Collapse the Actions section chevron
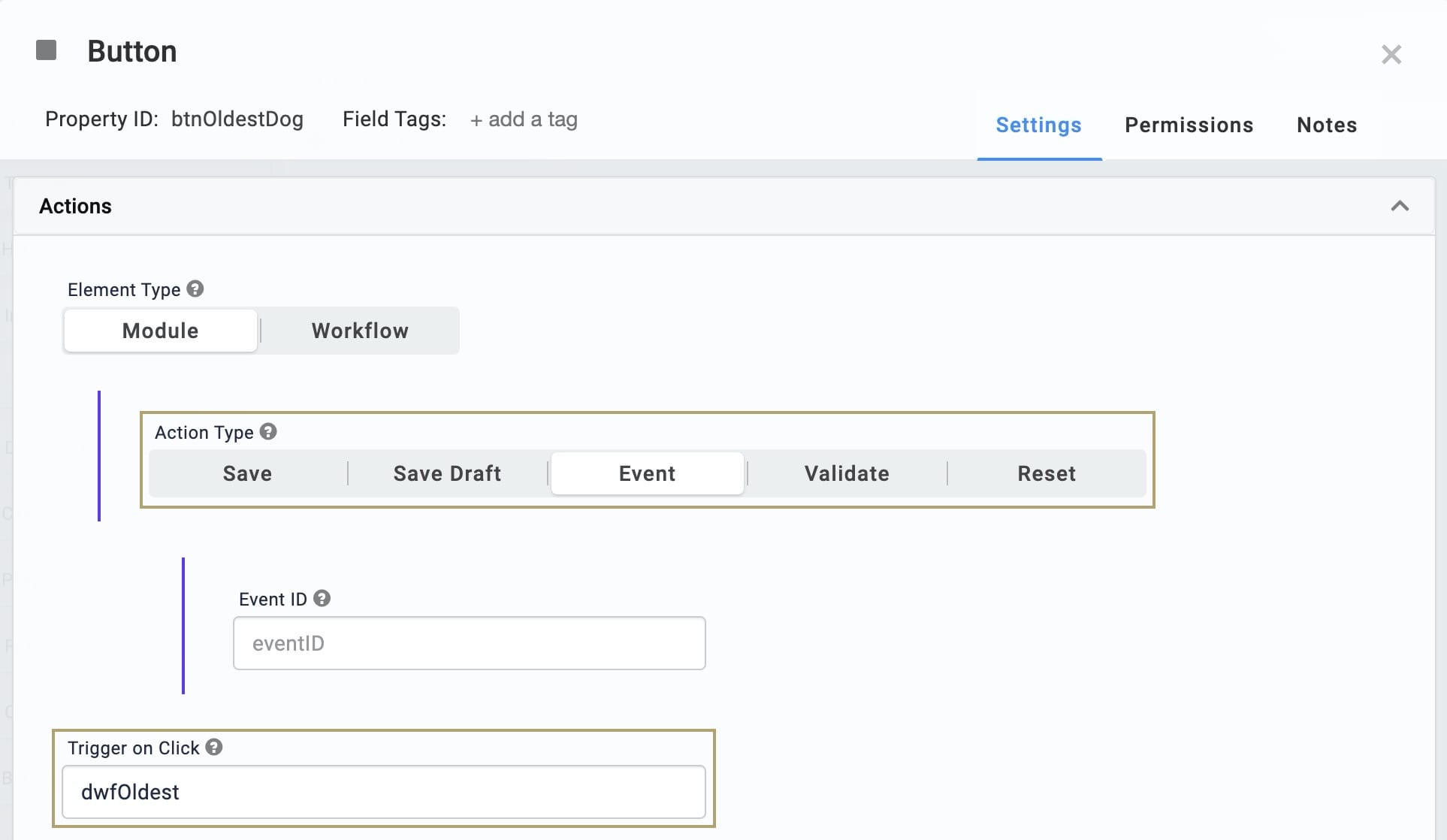Image resolution: width=1447 pixels, height=840 pixels. (x=1400, y=206)
